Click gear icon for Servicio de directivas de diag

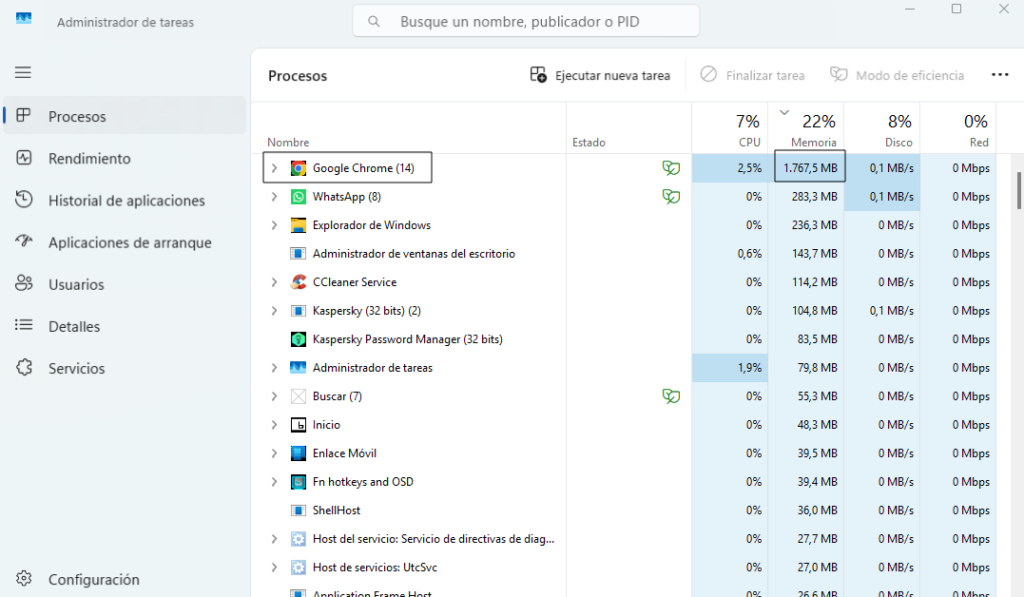coord(298,539)
